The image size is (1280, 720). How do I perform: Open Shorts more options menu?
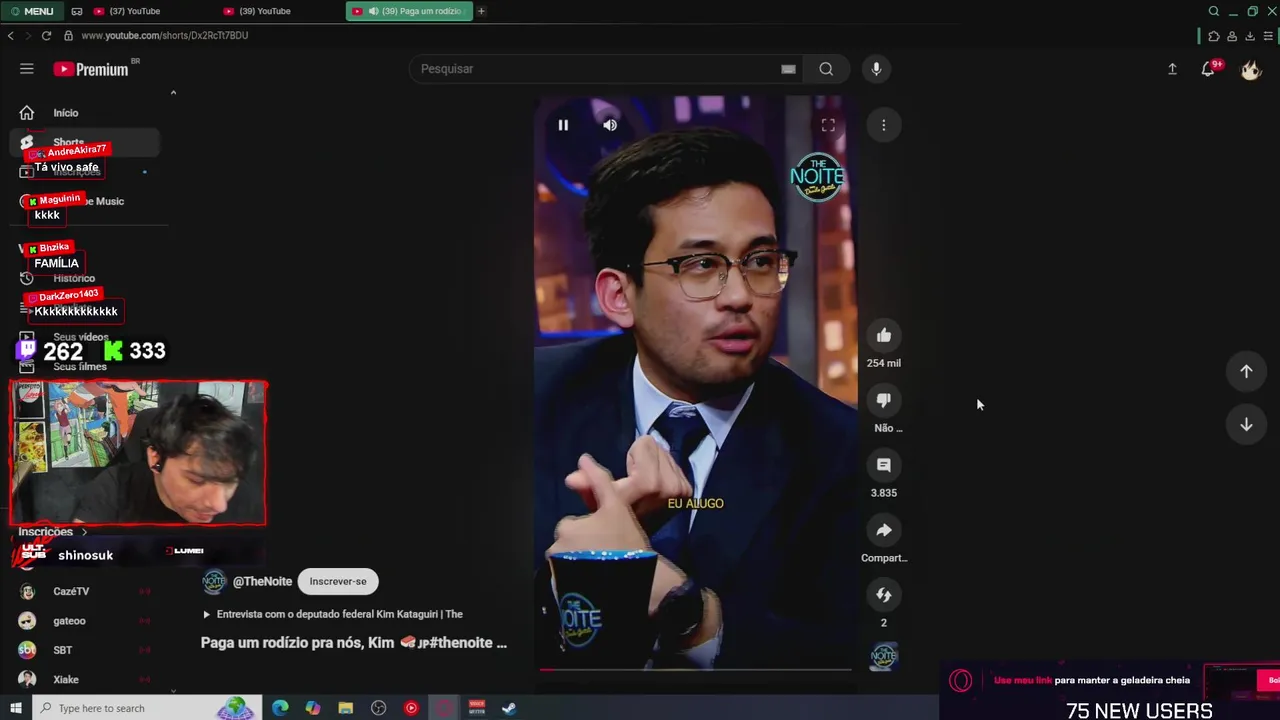[x=884, y=125]
